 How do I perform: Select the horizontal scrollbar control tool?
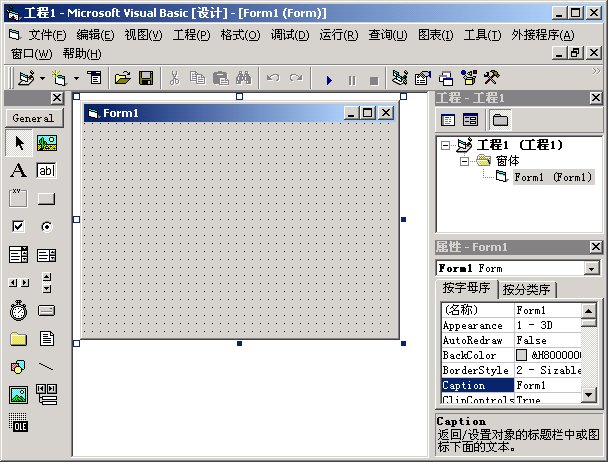point(19,283)
